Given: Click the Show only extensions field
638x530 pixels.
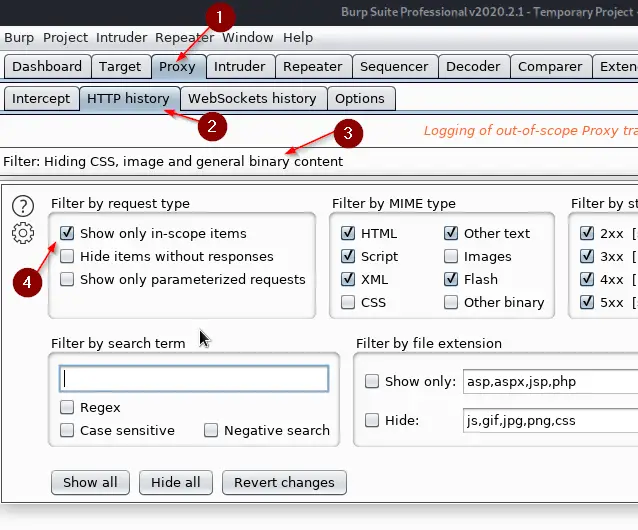Looking at the screenshot, I should [x=551, y=382].
